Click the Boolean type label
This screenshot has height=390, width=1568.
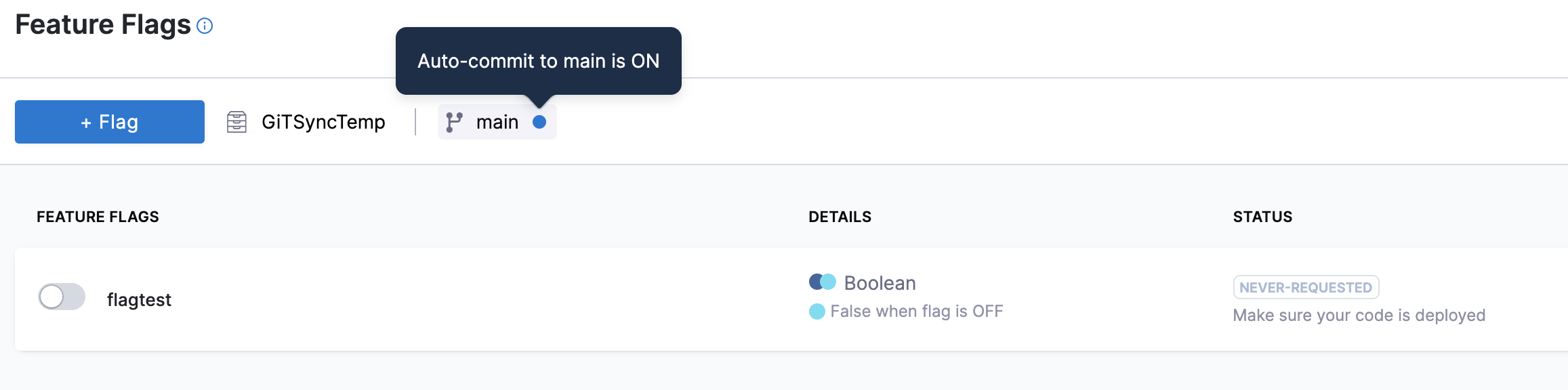880,283
